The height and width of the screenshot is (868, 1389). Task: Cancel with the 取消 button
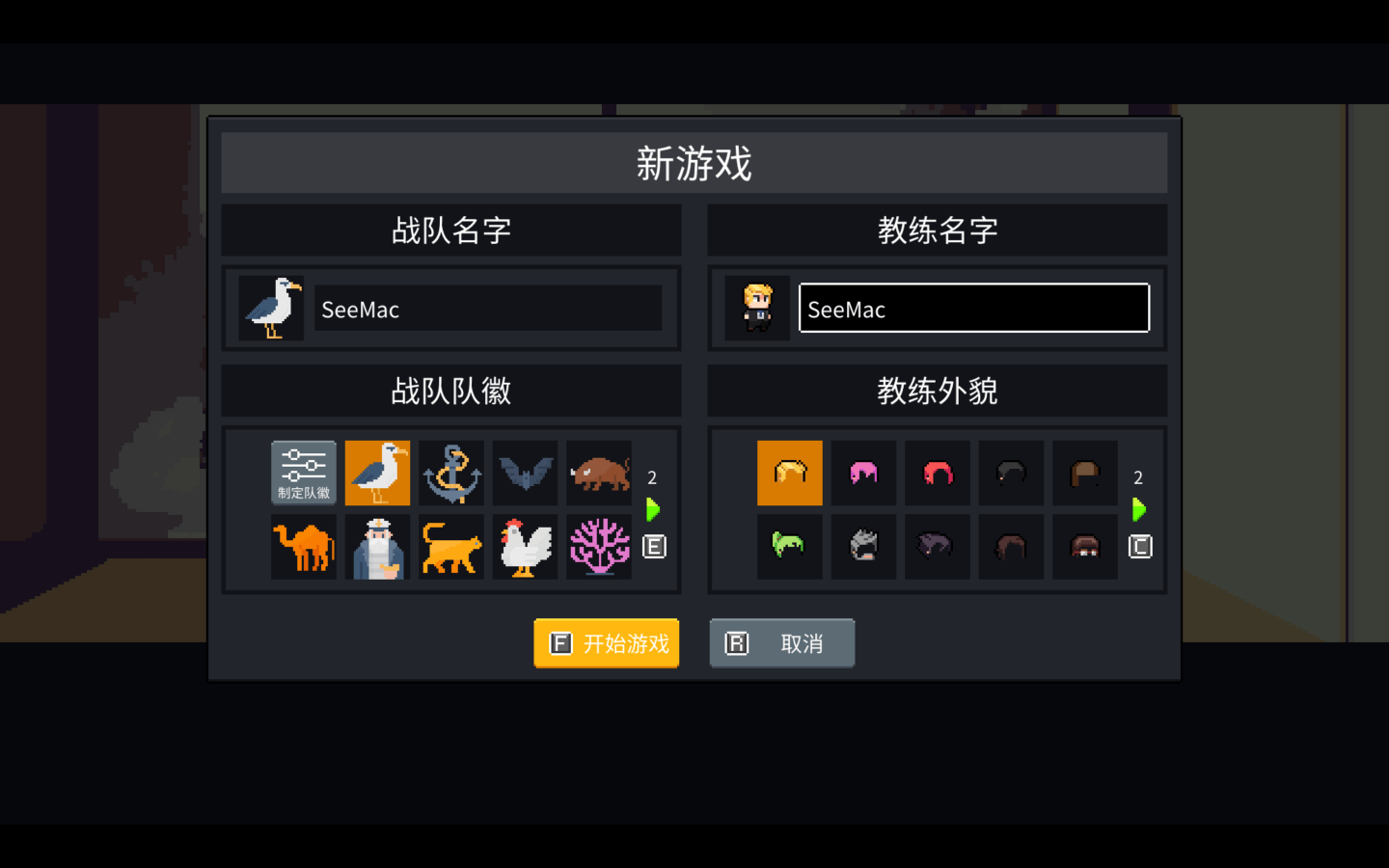click(x=782, y=643)
